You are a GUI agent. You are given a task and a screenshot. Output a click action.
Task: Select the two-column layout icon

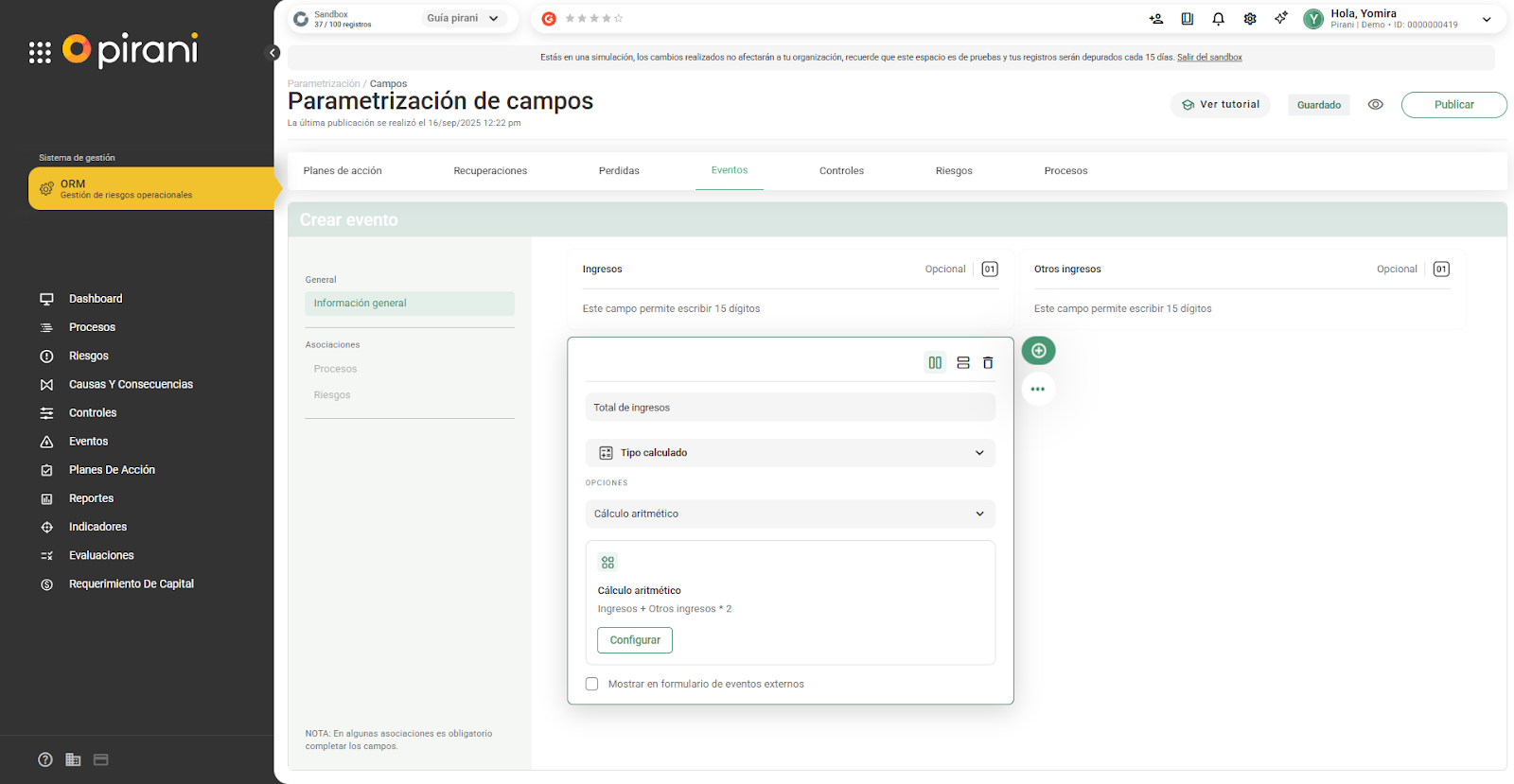[935, 363]
